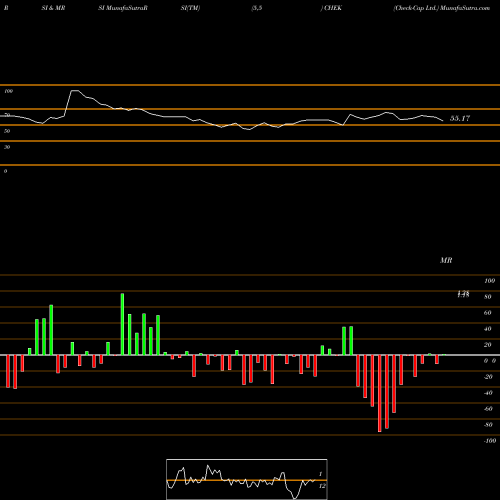Click the "SI MunafaSutraR" header label
Screen dimensions: 500x500
(x=123, y=8)
